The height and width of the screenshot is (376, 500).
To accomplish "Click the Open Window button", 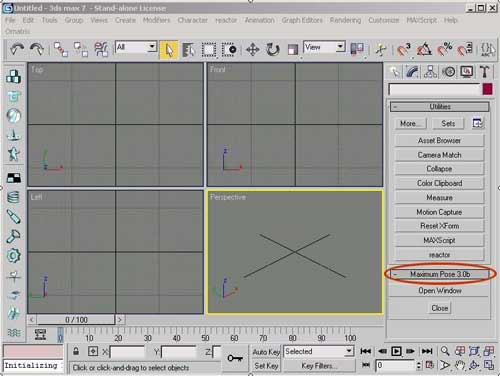I will [440, 291].
